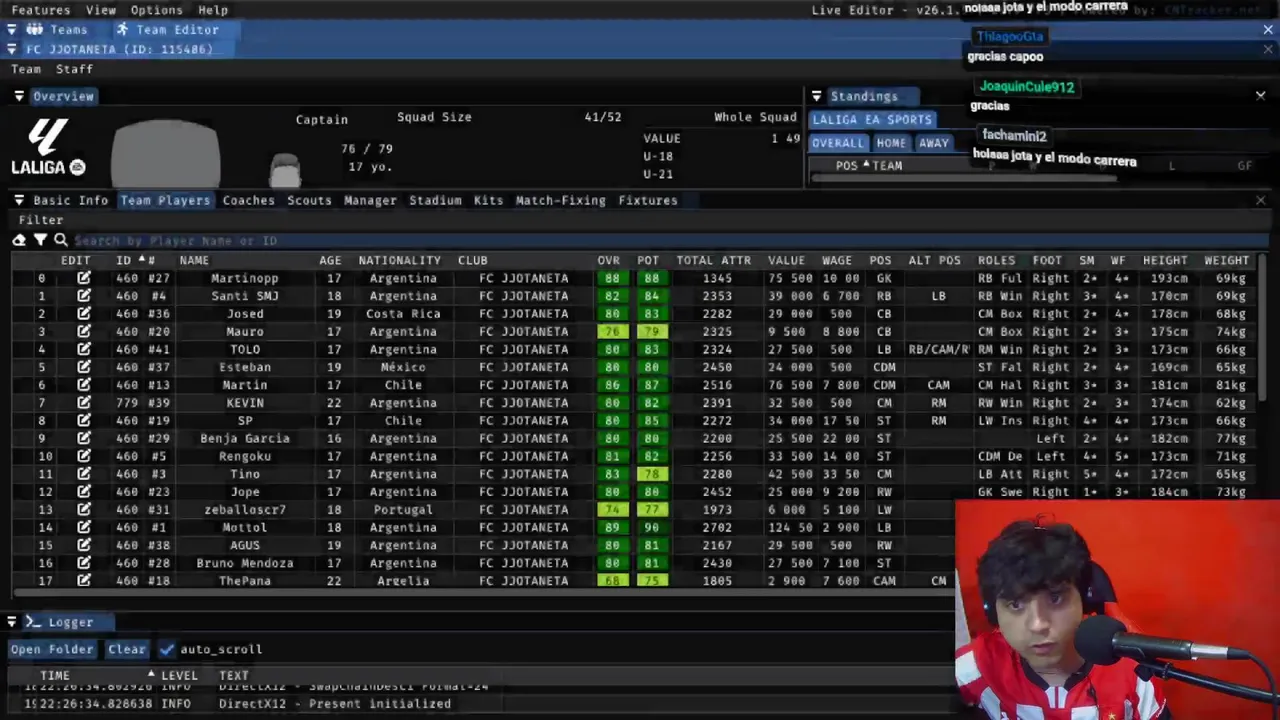Image resolution: width=1280 pixels, height=720 pixels.
Task: Open the Stadium tab
Action: [435, 200]
